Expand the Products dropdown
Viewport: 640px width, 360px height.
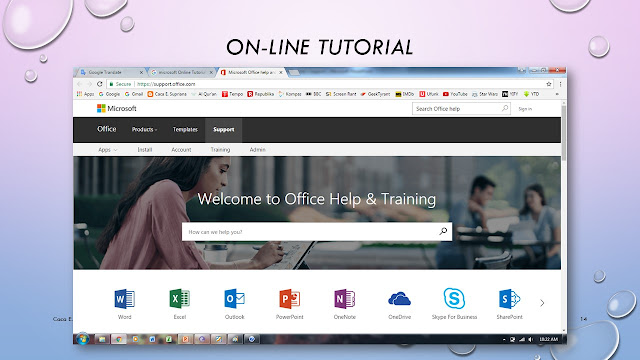[144, 129]
